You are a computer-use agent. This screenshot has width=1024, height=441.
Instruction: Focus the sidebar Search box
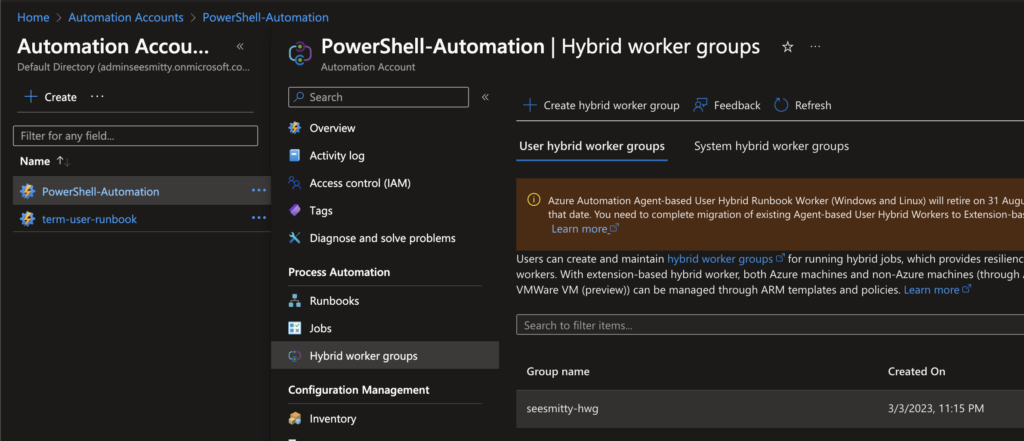(x=378, y=97)
